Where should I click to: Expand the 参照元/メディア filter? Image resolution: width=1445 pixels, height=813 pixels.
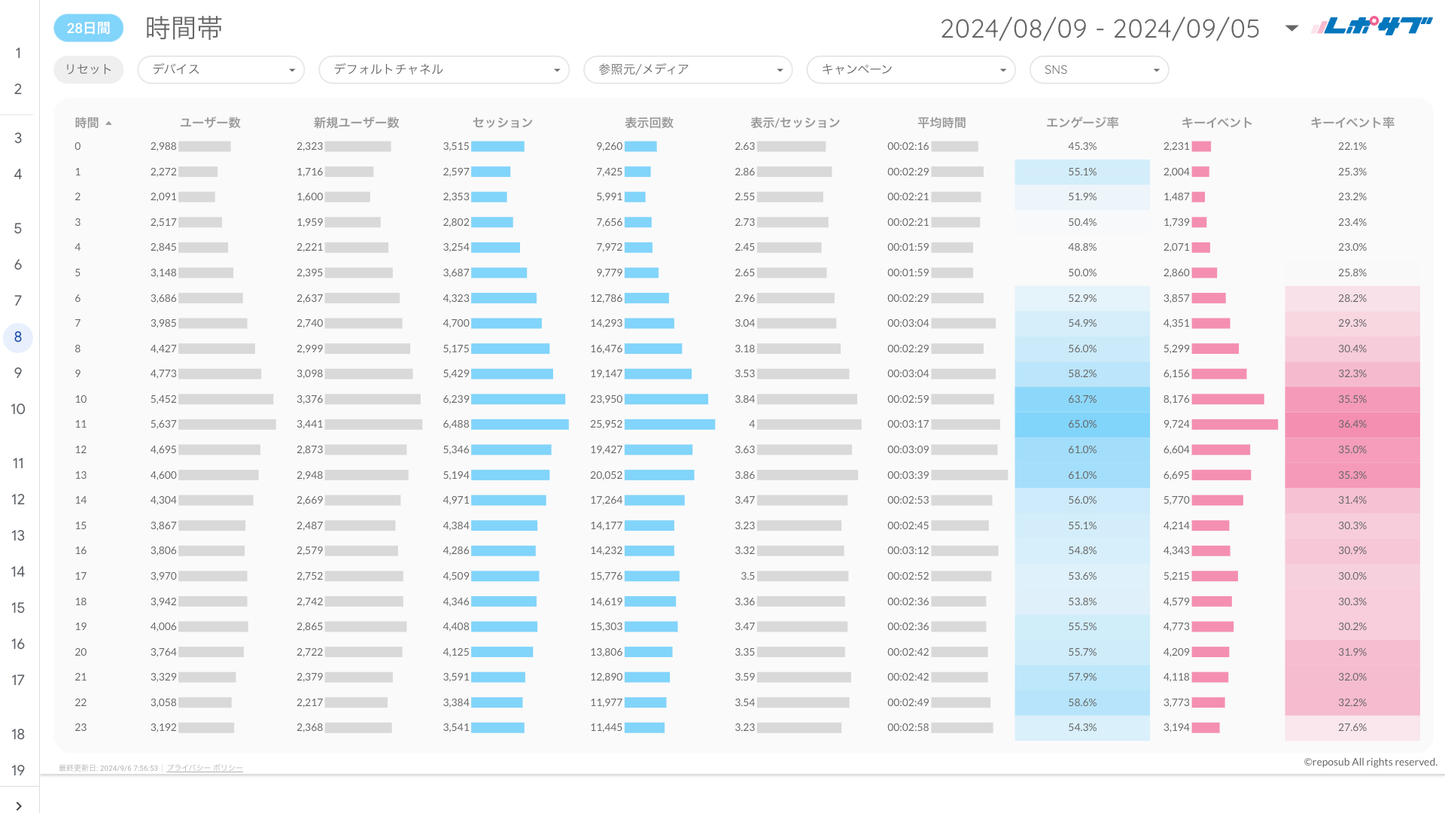click(687, 70)
